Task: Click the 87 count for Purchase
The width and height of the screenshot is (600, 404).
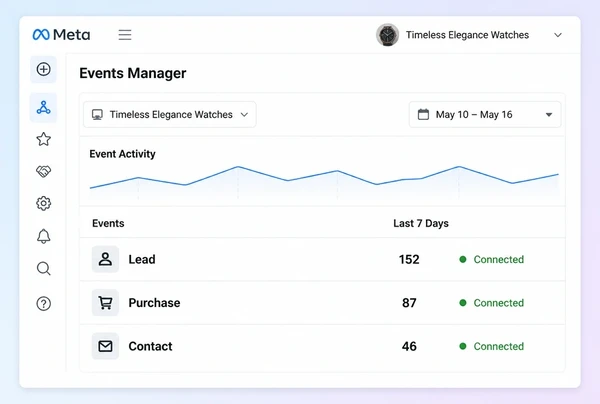Action: [409, 303]
